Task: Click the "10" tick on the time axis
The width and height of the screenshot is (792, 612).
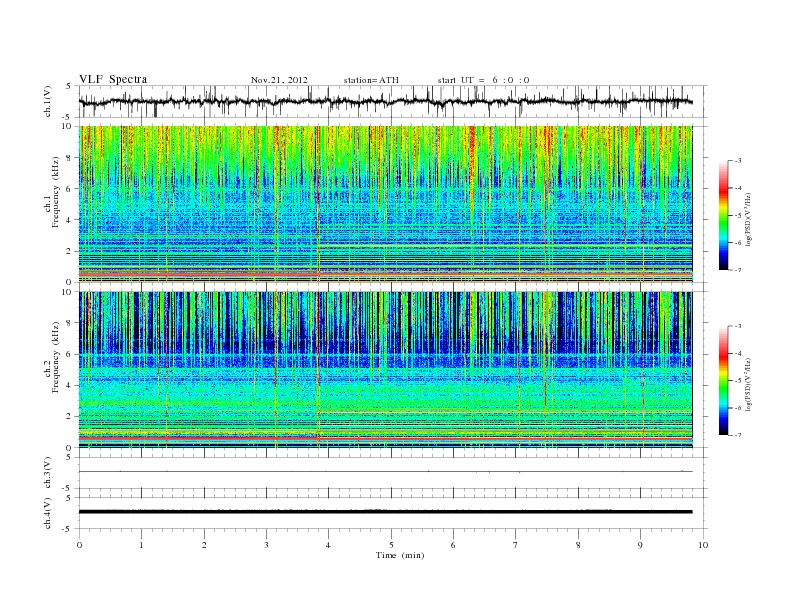Action: point(703,545)
